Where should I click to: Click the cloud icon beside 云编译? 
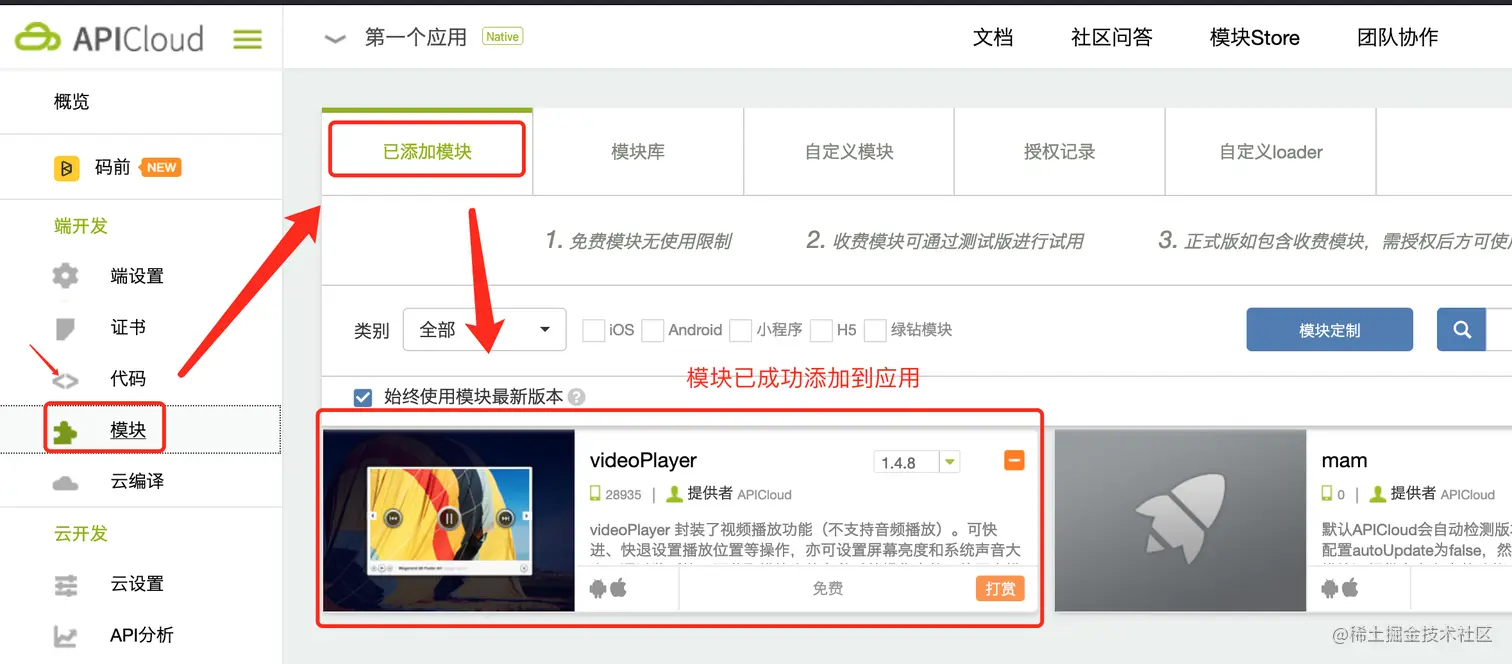tap(65, 483)
